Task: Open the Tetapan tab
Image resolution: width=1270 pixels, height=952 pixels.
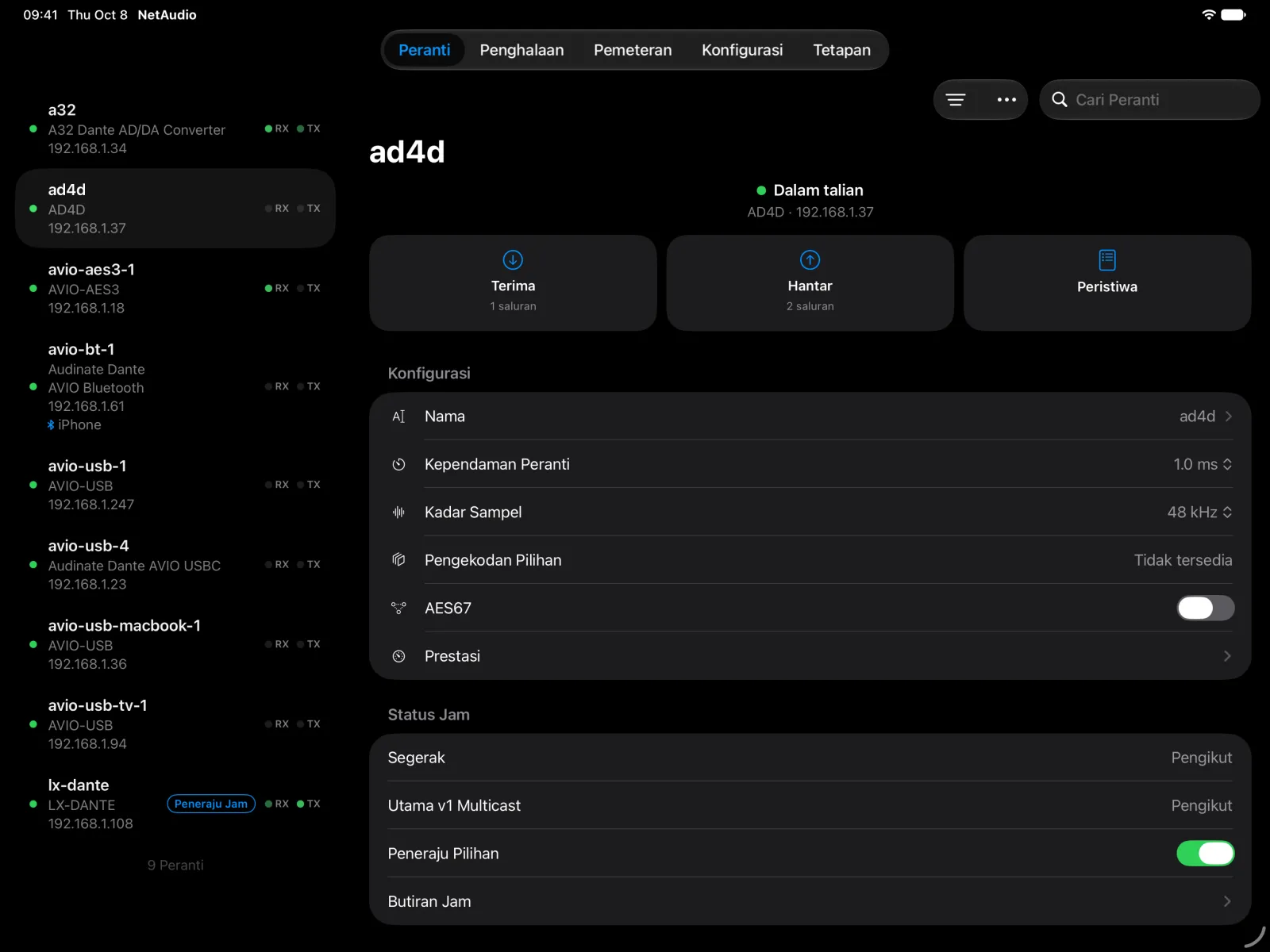Action: [x=841, y=50]
